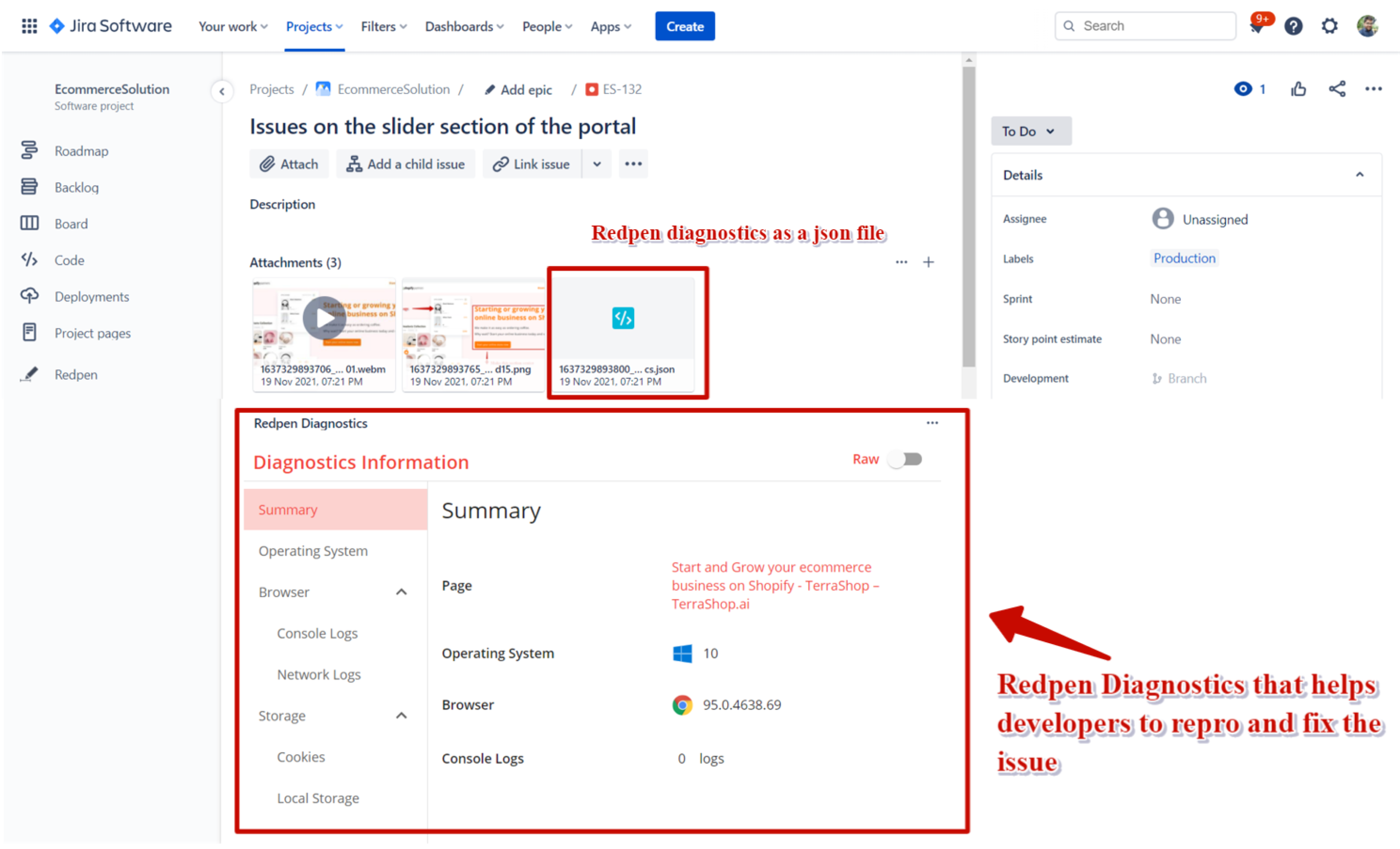Click the Redpen pen icon in sidebar
This screenshot has height=849, width=1400.
pyautogui.click(x=29, y=374)
